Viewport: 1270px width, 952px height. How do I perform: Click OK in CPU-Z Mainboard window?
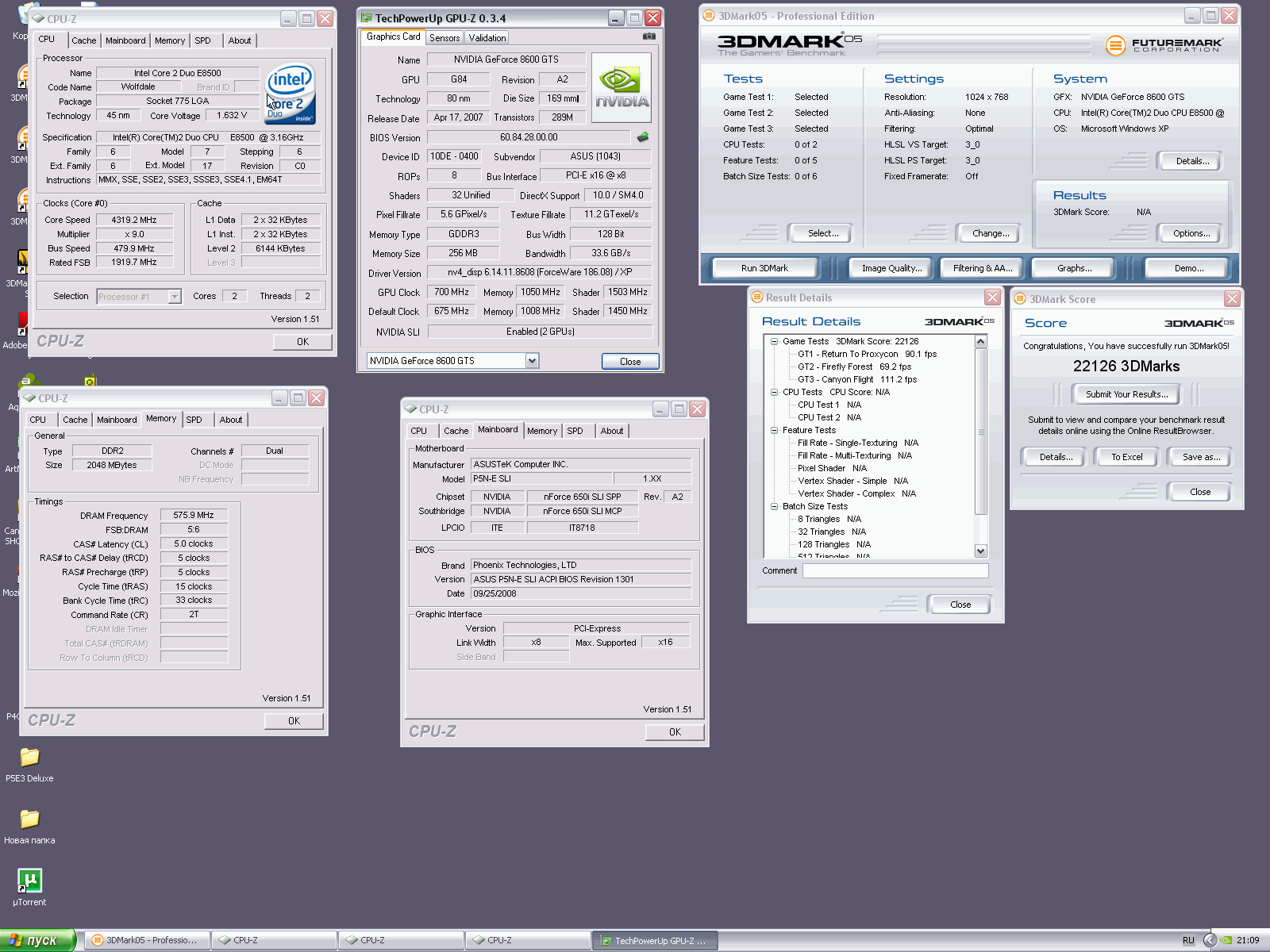tap(675, 732)
